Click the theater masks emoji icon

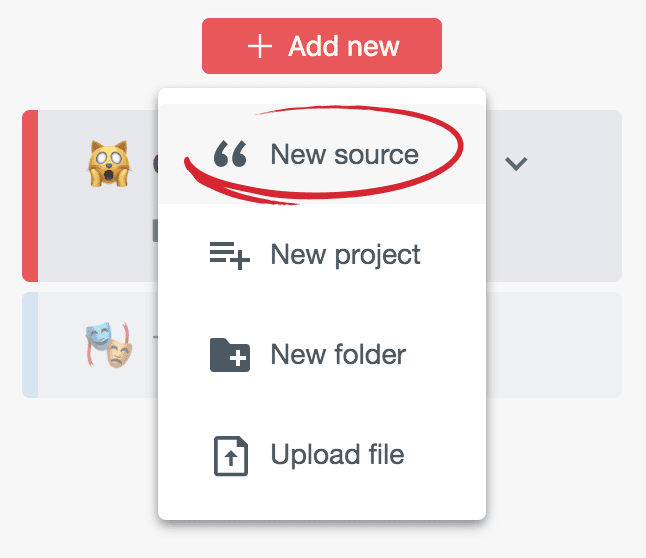[108, 343]
